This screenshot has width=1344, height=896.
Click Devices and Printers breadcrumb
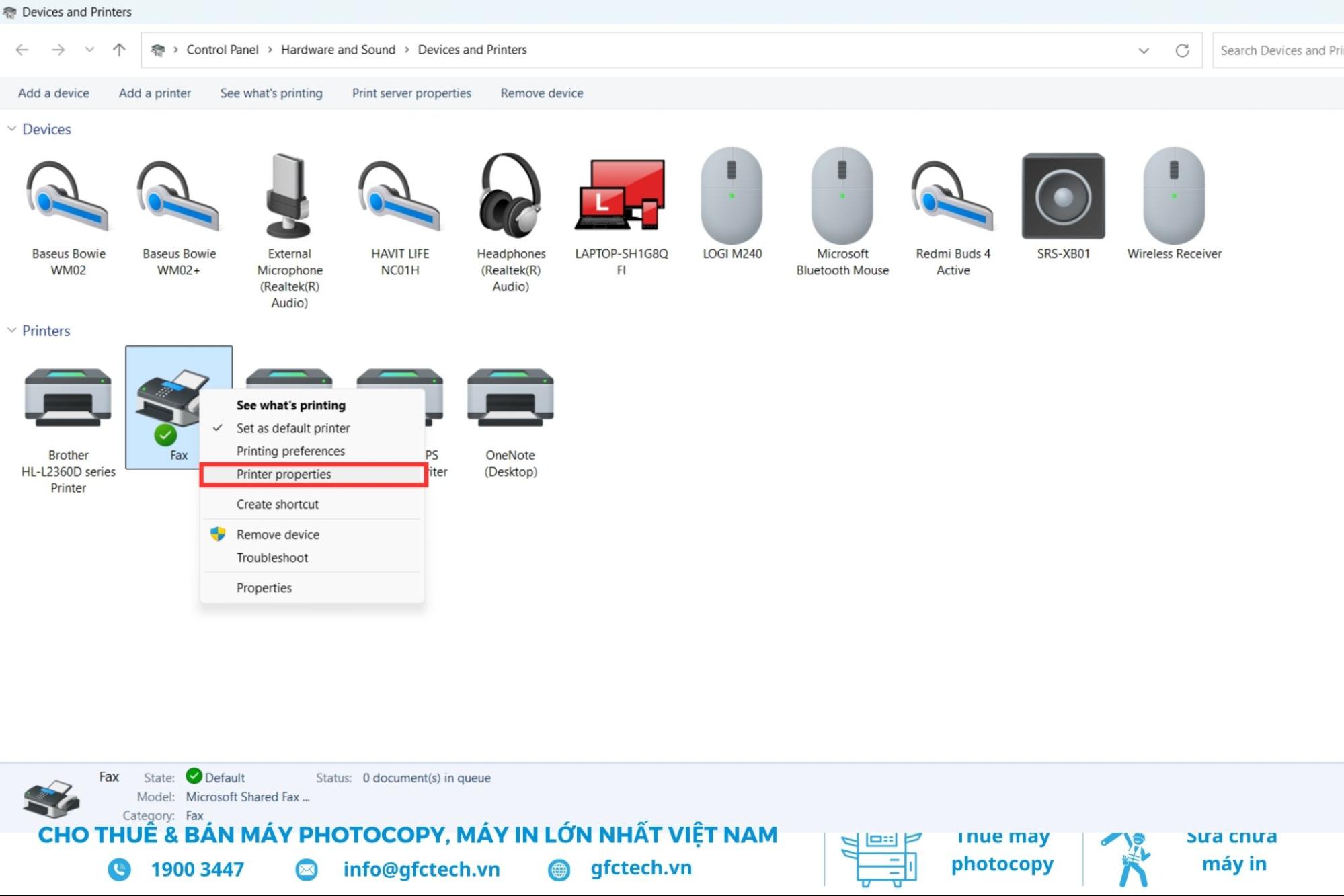472,50
